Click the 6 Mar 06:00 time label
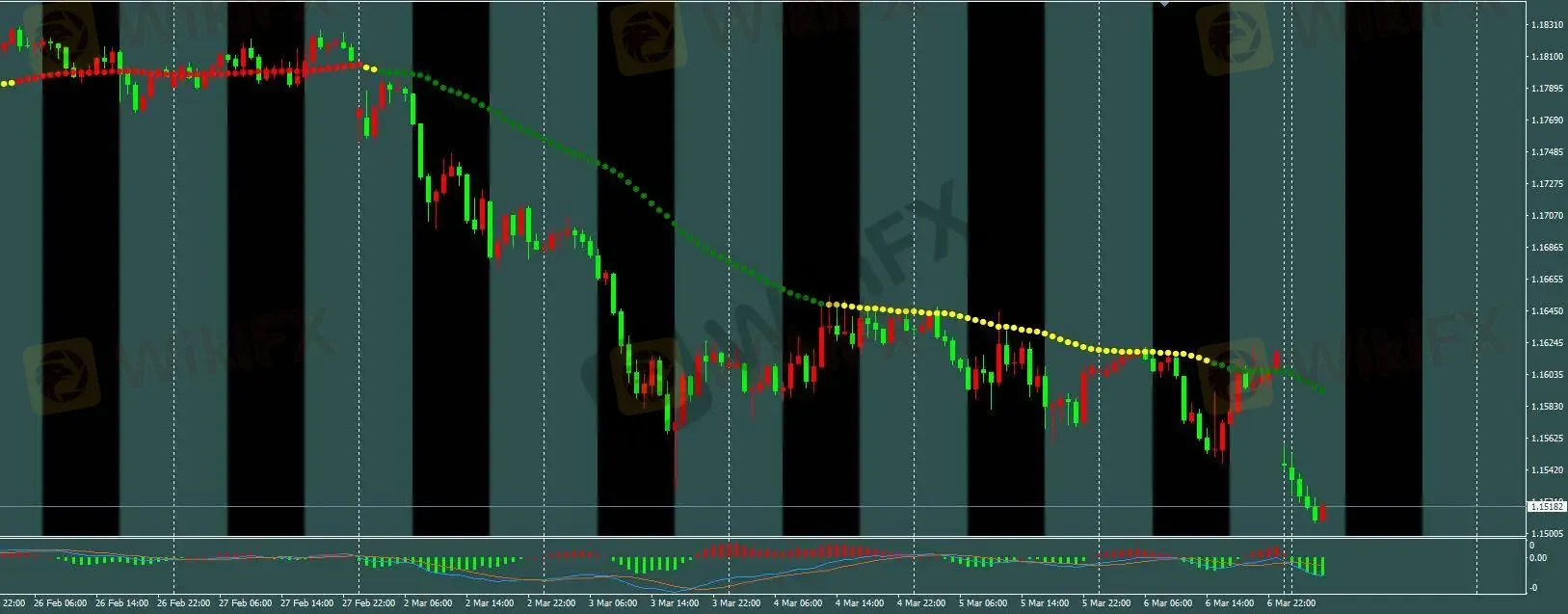 [x=1168, y=603]
